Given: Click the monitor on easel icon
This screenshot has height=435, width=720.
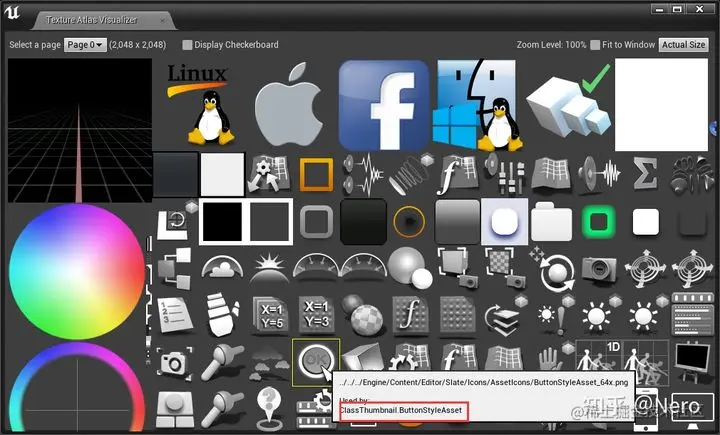Looking at the screenshot, I should tap(692, 362).
